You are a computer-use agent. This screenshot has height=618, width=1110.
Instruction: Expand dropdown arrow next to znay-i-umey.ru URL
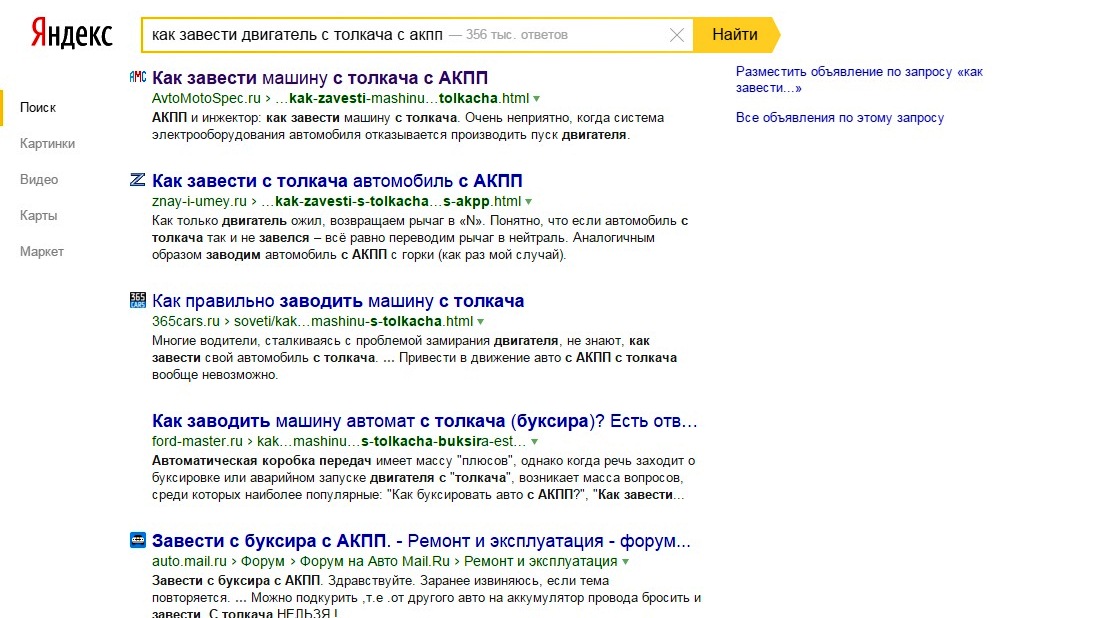[529, 202]
